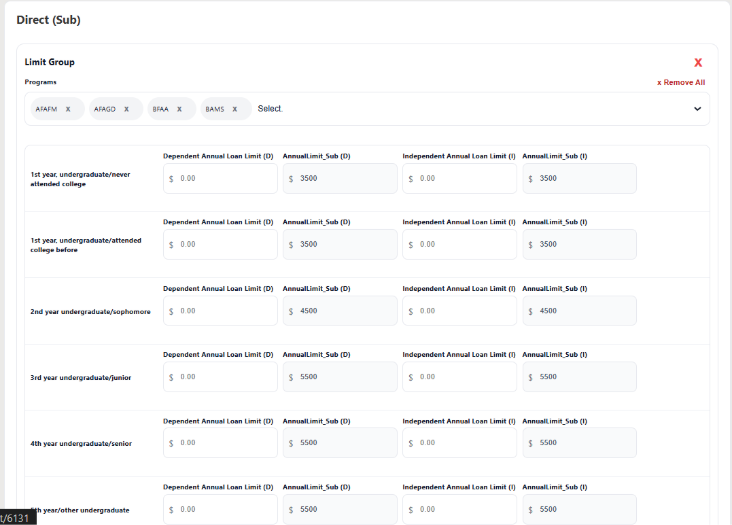Click the 'x Remove All' link
732x525 pixels.
click(681, 82)
